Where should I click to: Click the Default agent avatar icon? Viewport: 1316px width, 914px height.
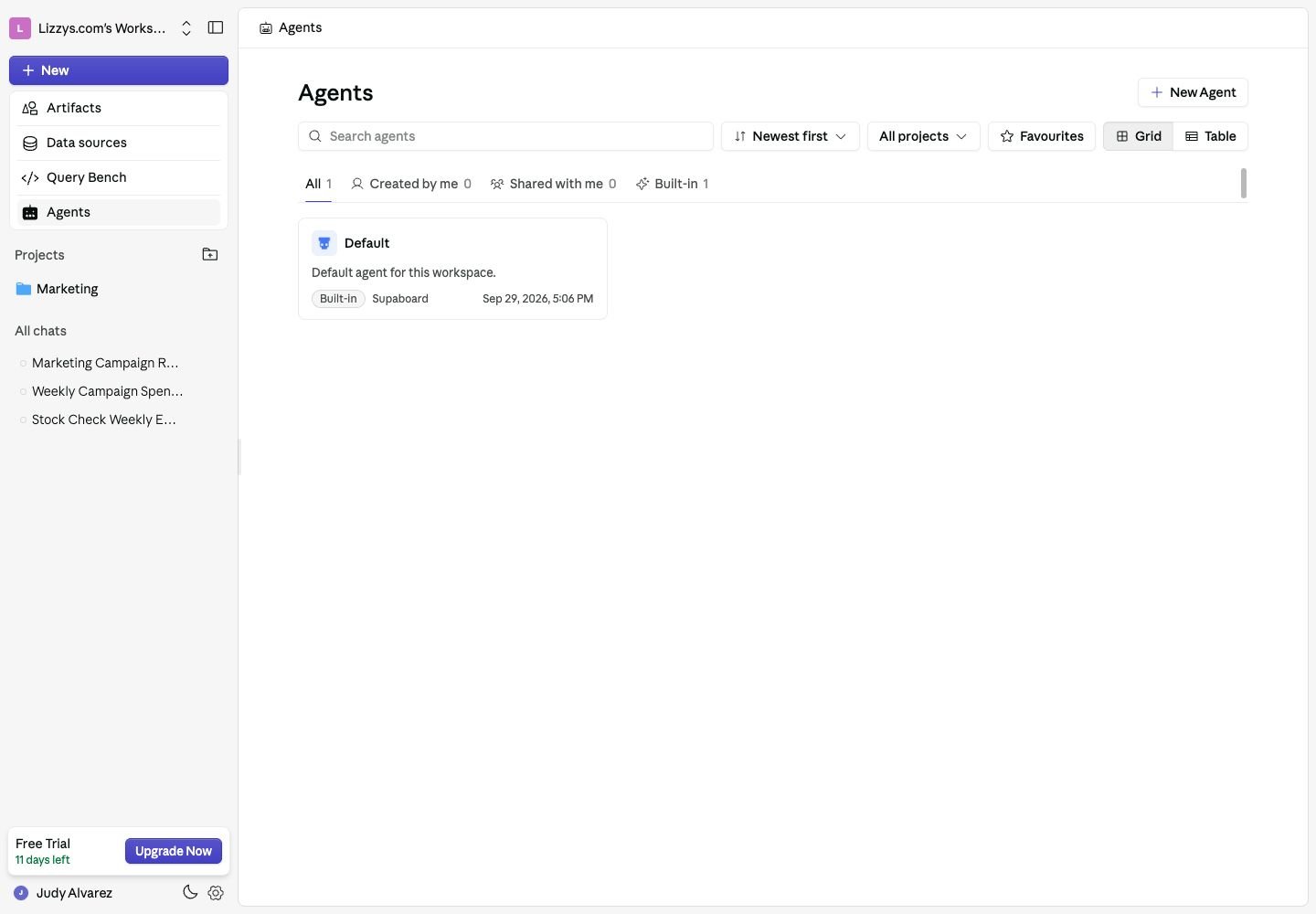324,243
